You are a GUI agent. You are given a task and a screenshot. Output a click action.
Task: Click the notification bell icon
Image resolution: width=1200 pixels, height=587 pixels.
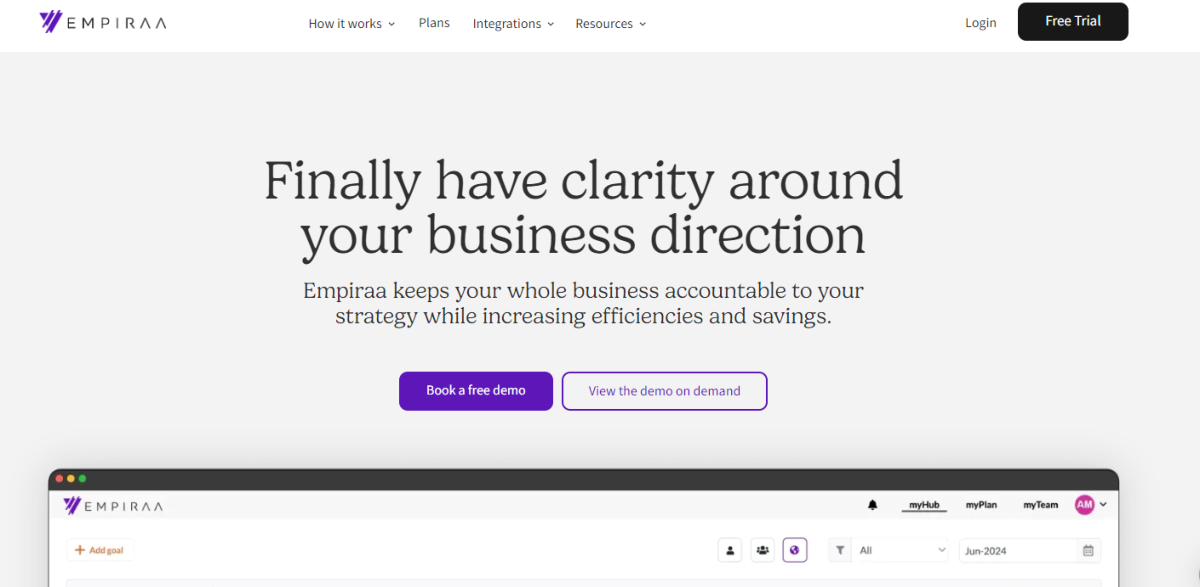873,505
